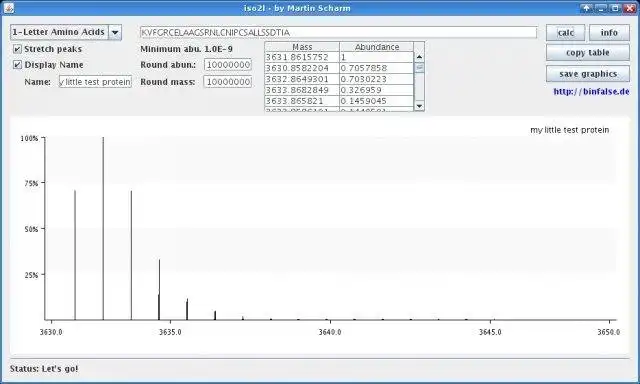This screenshot has height=384, width=640.
Task: Select abundance cell 0.1459045
Action: click(377, 101)
